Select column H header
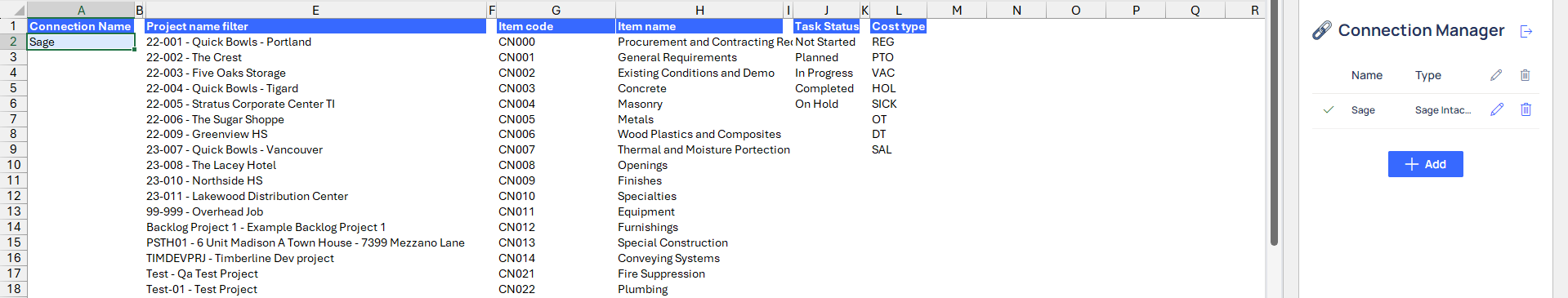The height and width of the screenshot is (298, 1568). [x=699, y=10]
